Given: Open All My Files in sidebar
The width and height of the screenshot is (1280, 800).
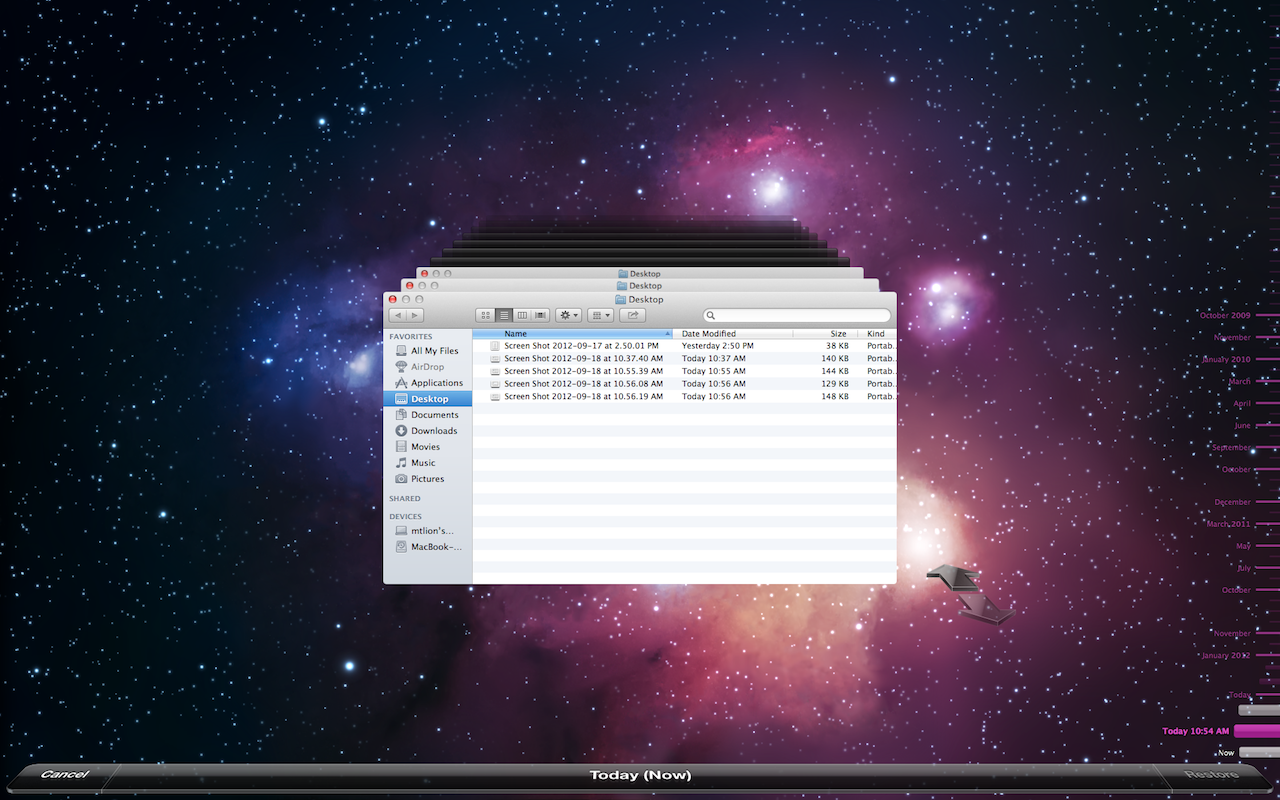Looking at the screenshot, I should pos(427,351).
